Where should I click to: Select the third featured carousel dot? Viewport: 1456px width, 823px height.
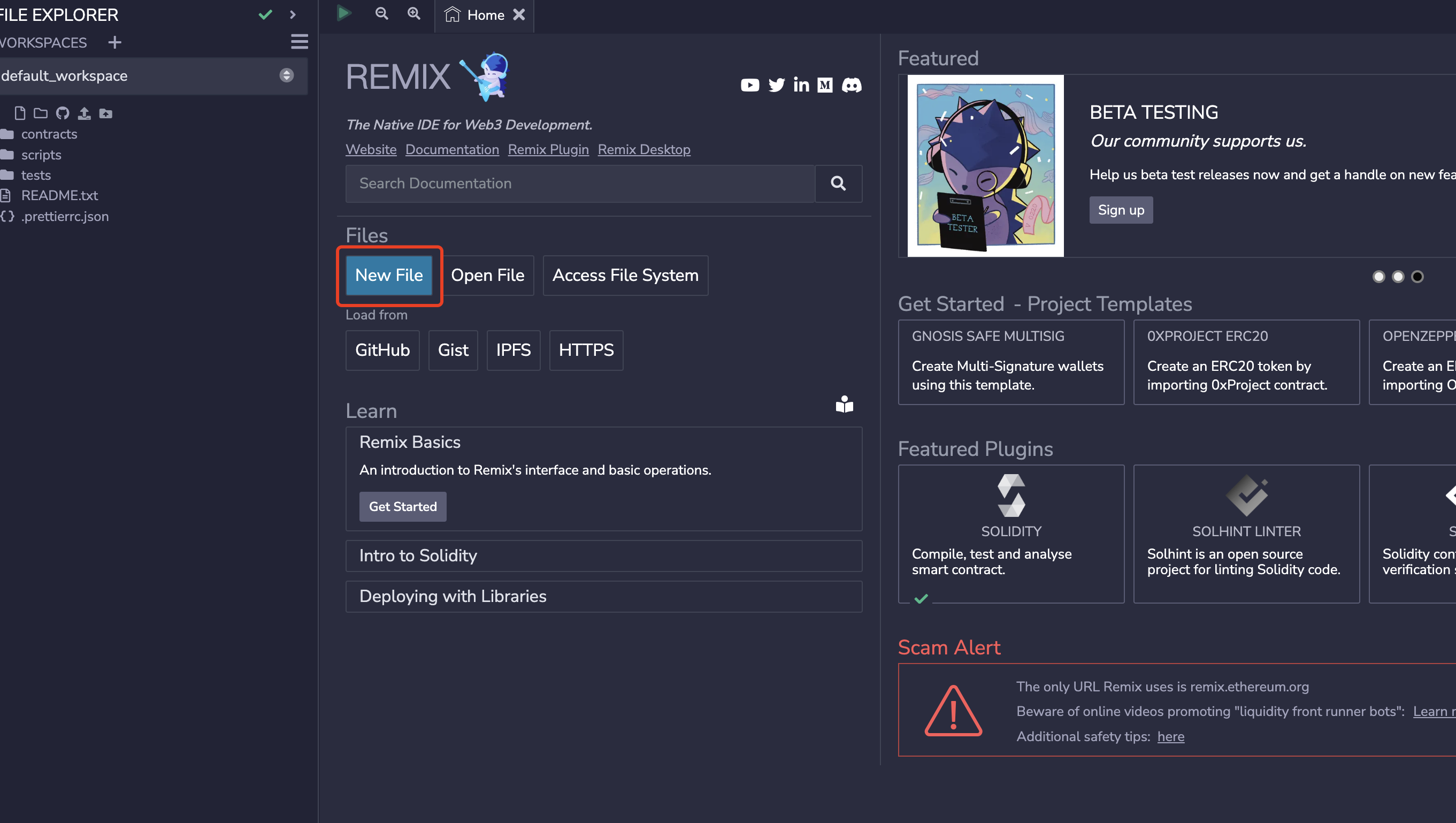pos(1417,277)
